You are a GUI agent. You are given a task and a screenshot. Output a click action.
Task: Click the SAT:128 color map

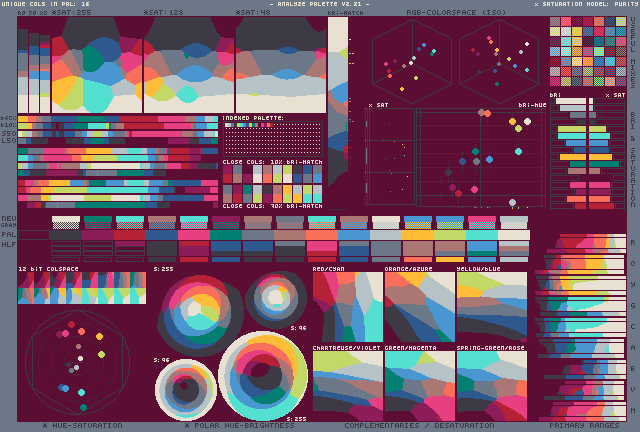point(189,65)
